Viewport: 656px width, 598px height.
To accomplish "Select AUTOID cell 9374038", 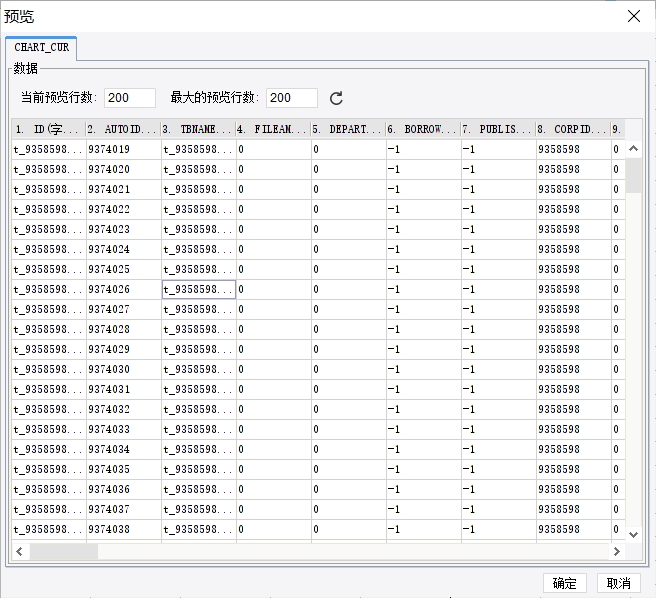I will pyautogui.click(x=124, y=529).
